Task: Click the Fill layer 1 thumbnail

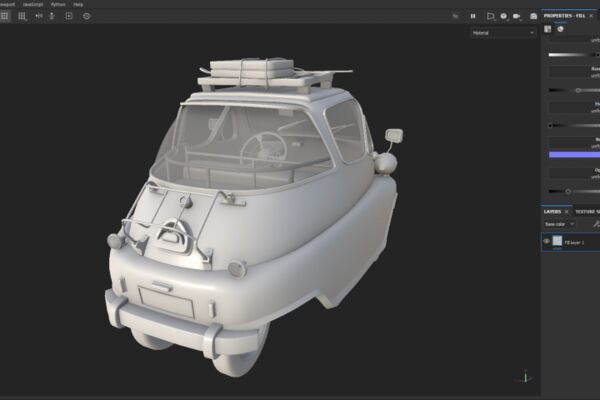Action: [x=558, y=241]
